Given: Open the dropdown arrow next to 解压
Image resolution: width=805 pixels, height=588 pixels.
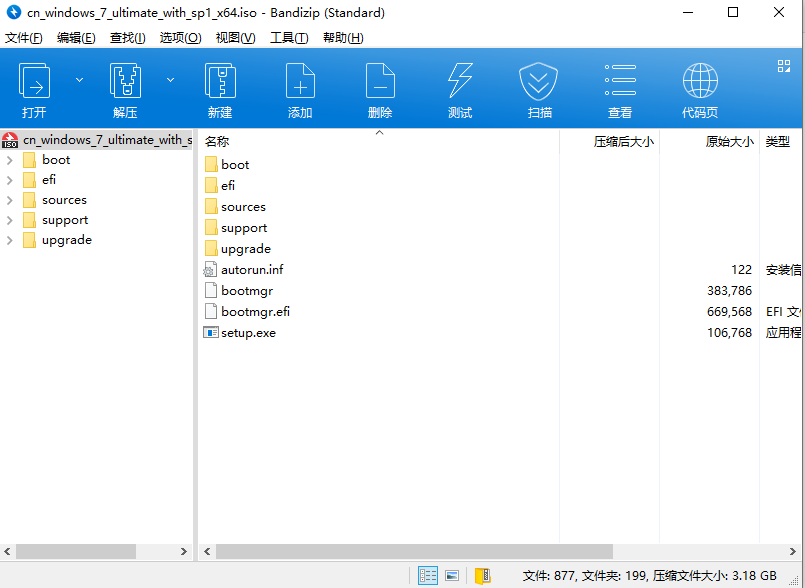Looking at the screenshot, I should (170, 80).
